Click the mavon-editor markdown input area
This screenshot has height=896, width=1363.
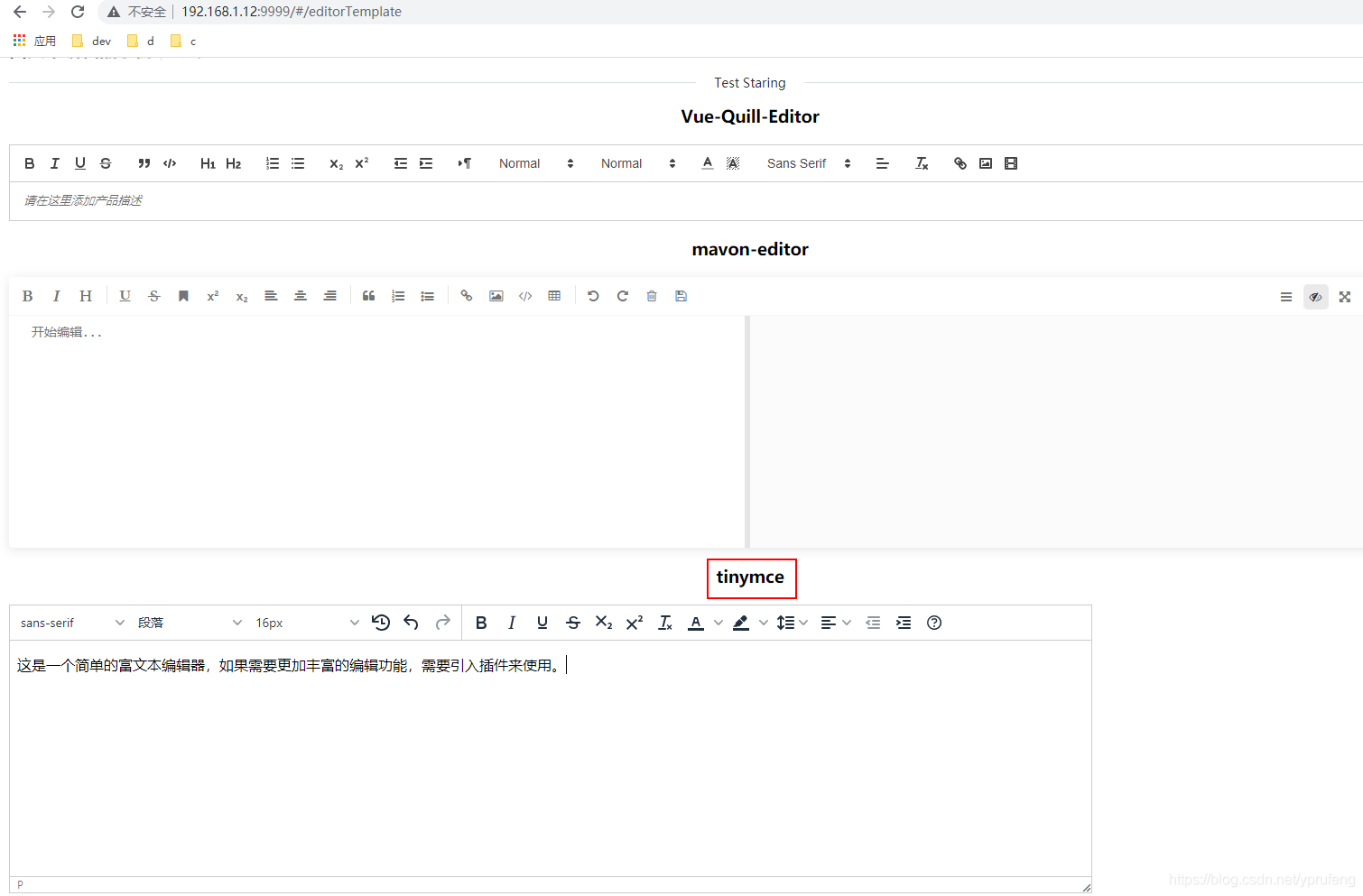376,431
